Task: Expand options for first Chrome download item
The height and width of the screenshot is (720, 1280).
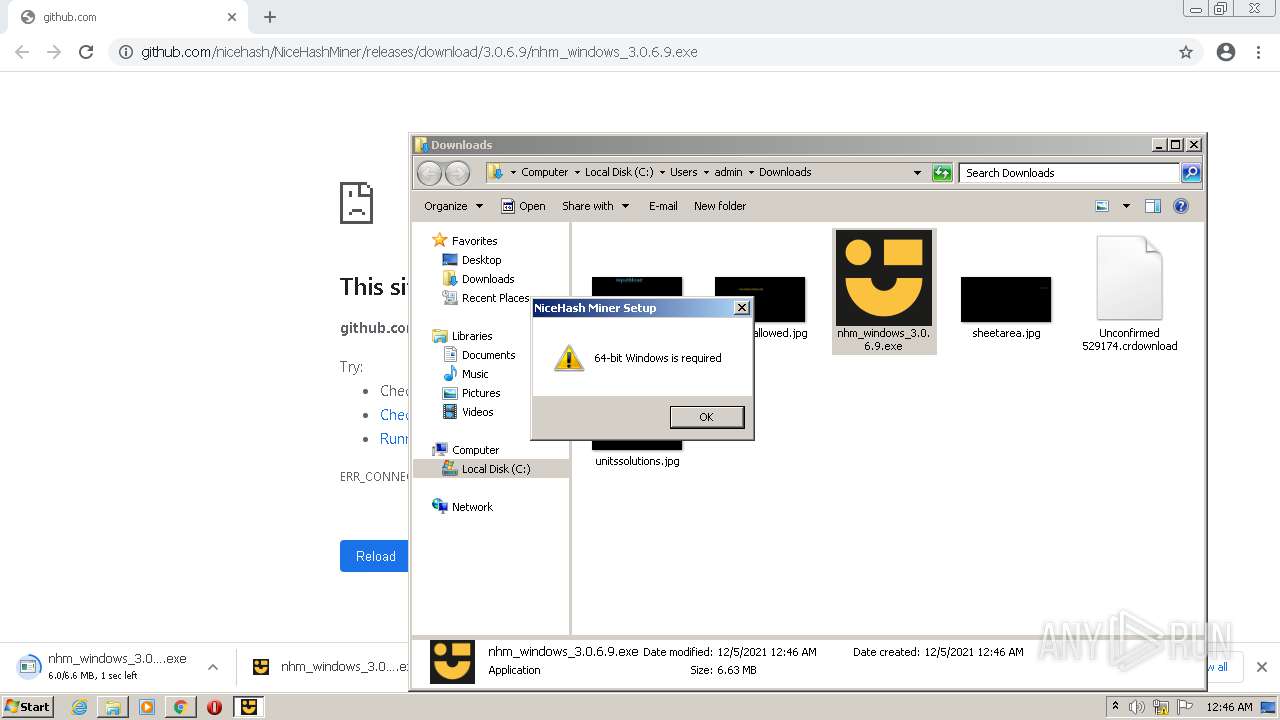Action: coord(213,667)
